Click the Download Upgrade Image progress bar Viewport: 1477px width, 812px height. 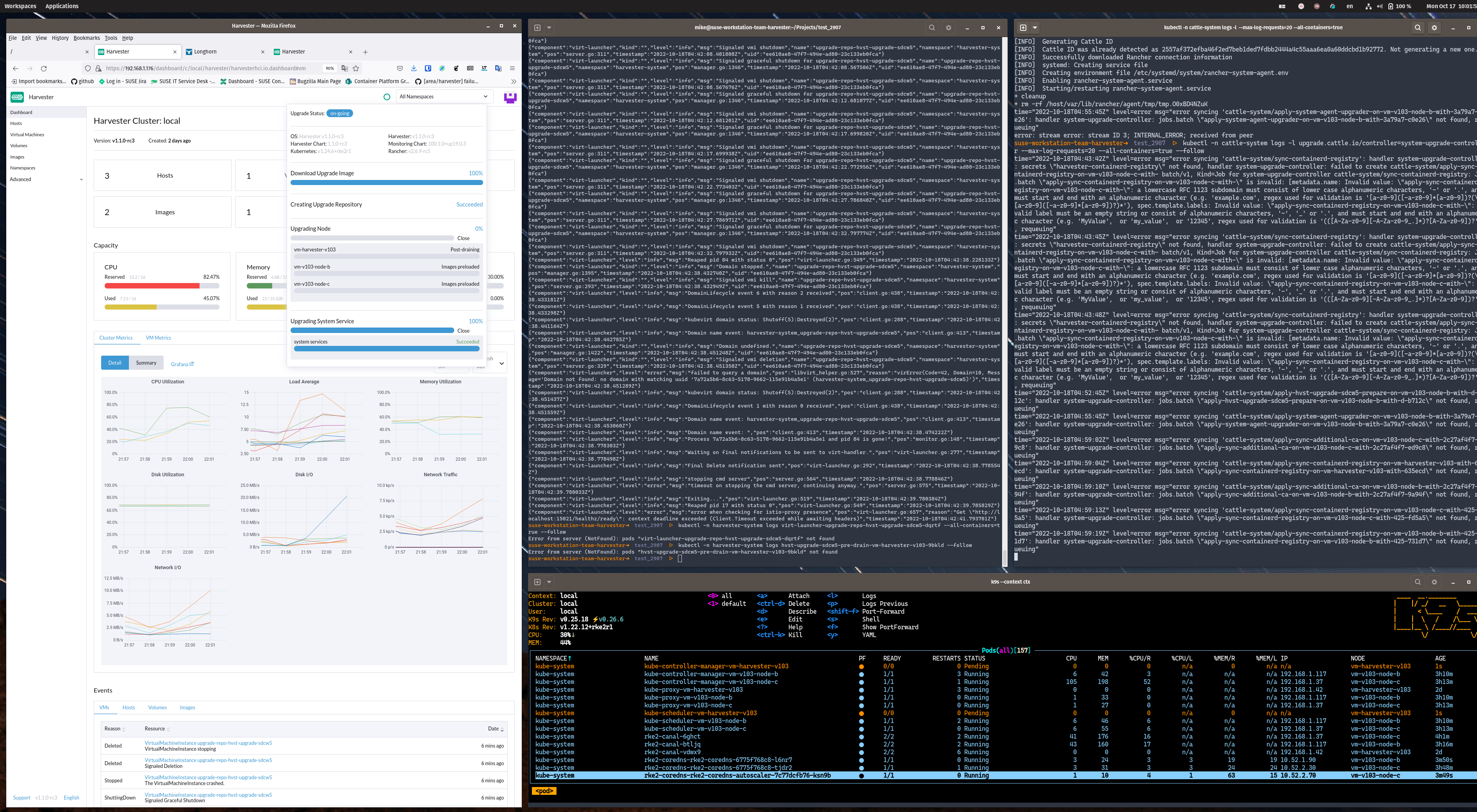click(386, 182)
